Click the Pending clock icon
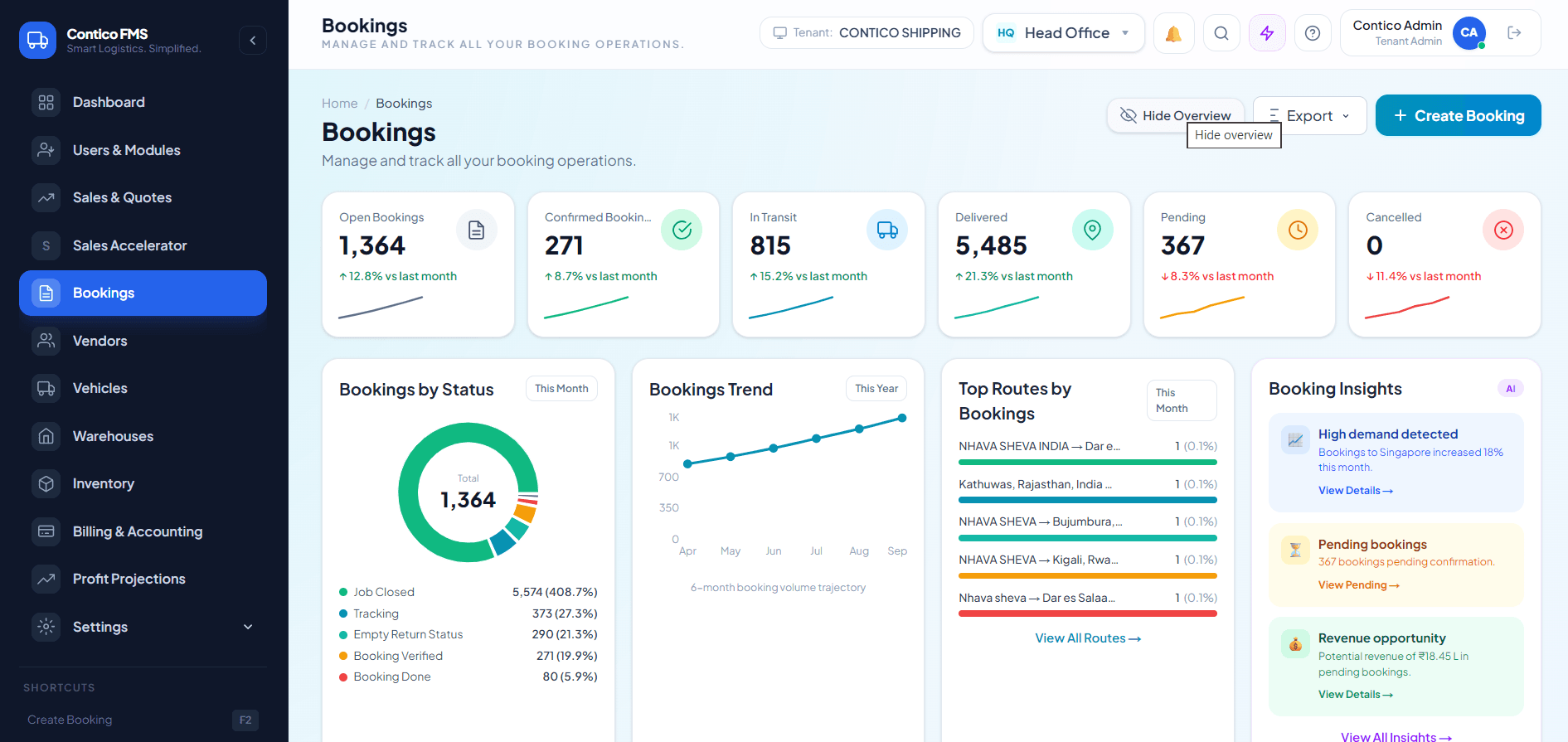1568x742 pixels. click(1298, 230)
